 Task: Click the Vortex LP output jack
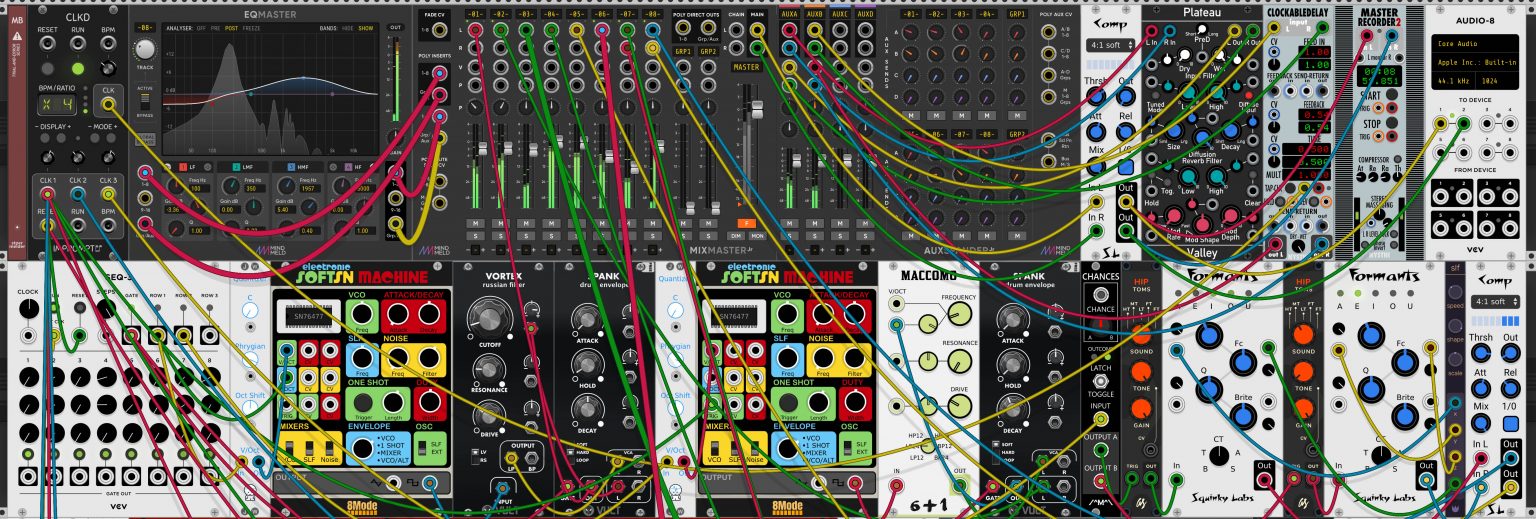coord(510,458)
